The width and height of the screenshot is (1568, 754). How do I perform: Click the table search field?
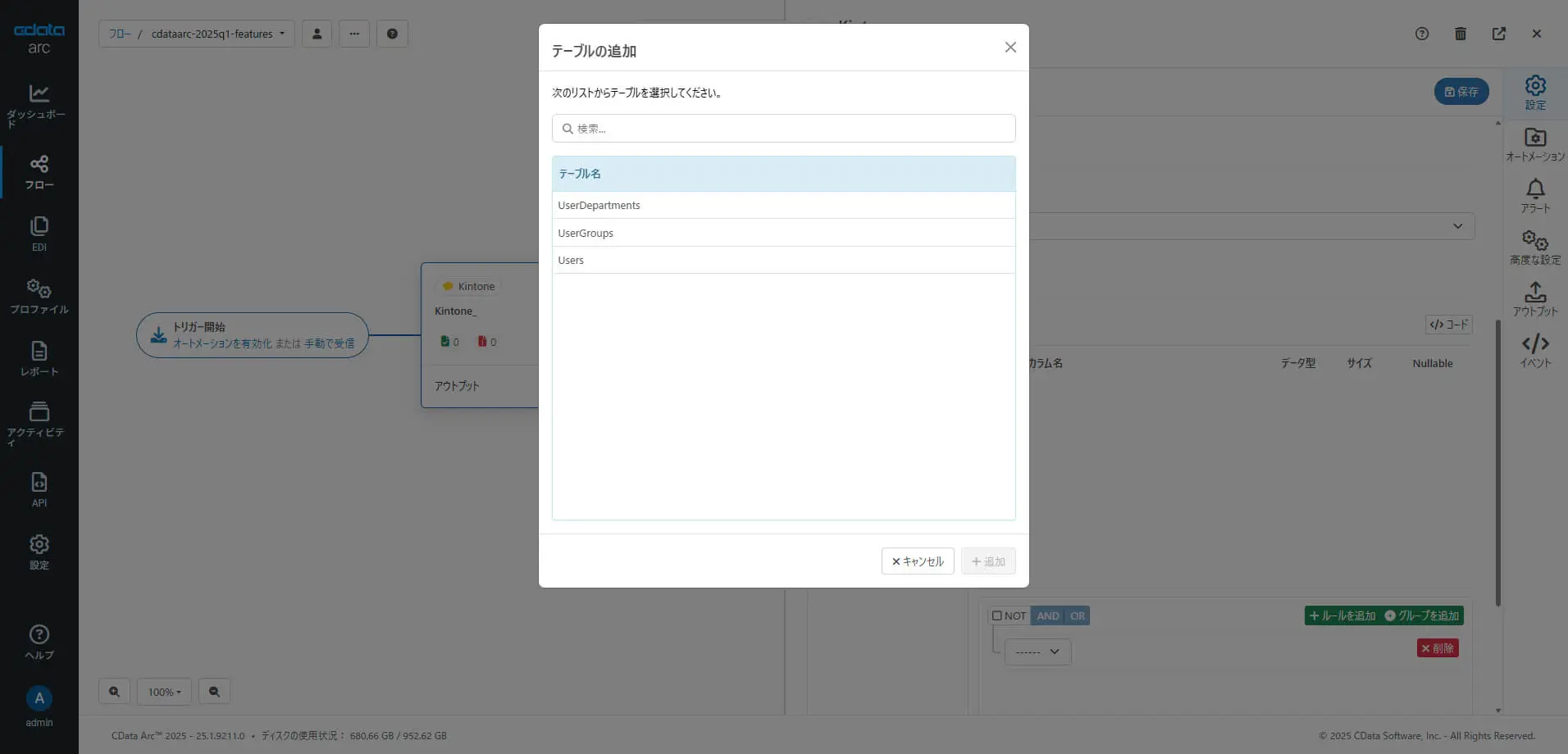pos(783,129)
